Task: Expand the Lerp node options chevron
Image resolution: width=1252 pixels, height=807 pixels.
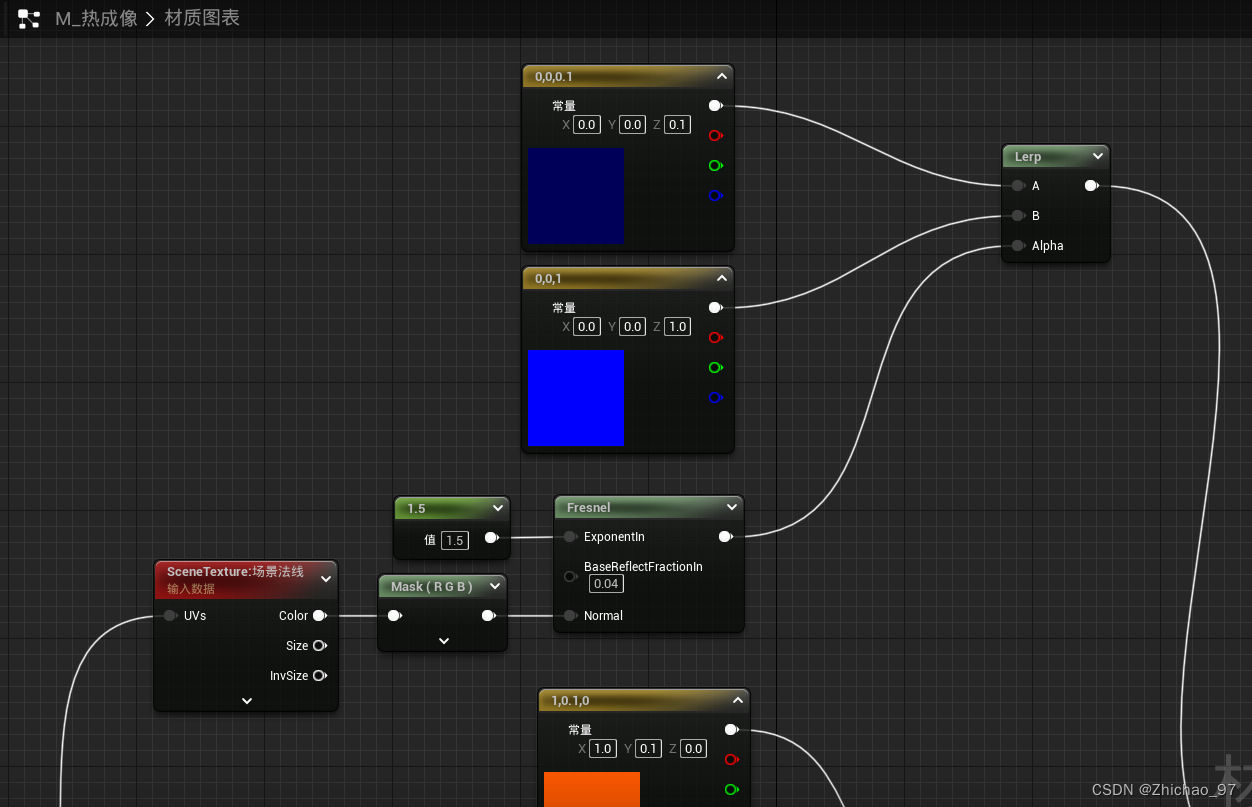Action: [1098, 156]
